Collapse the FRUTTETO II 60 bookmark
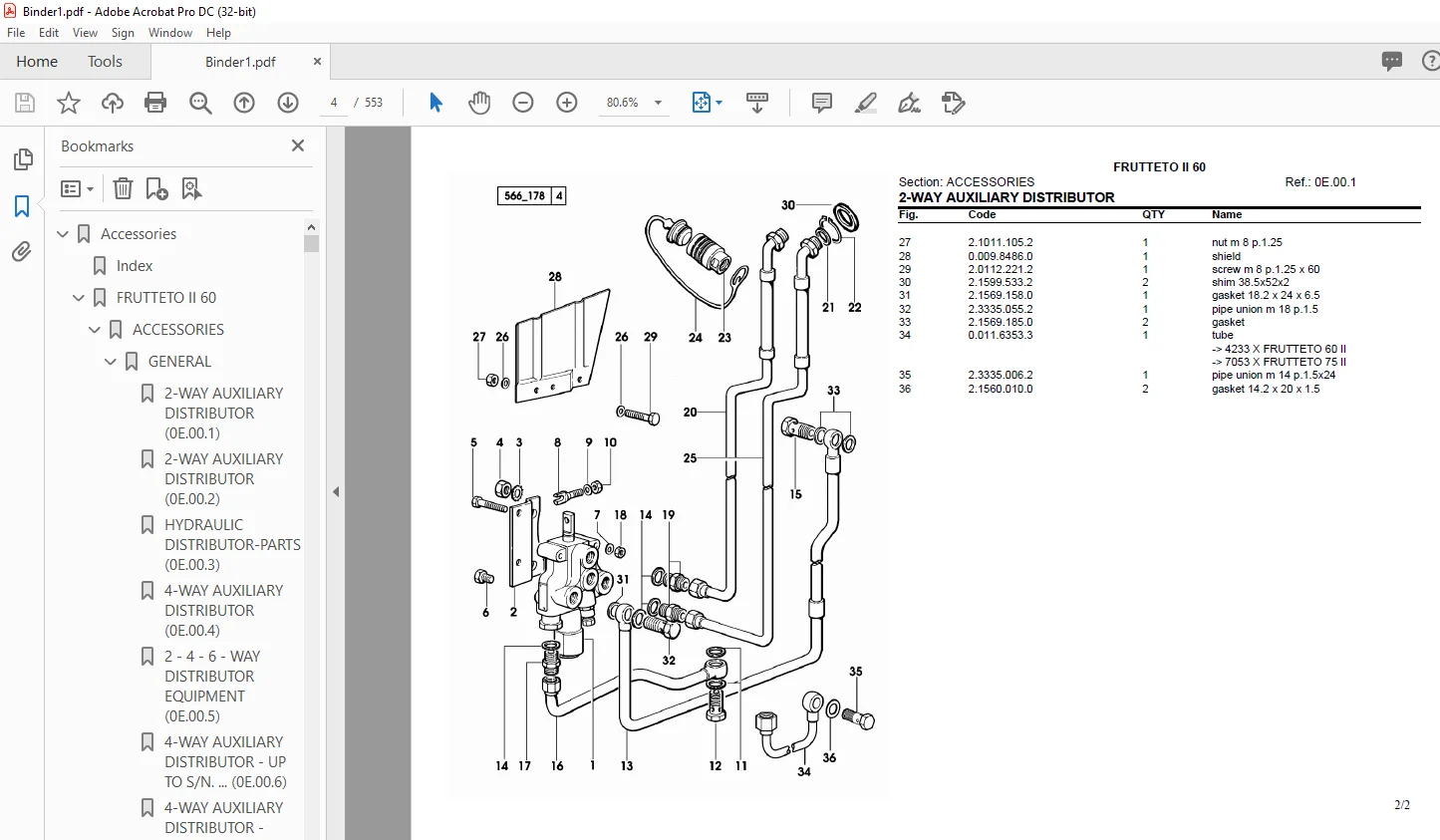The image size is (1440, 840). (x=79, y=298)
